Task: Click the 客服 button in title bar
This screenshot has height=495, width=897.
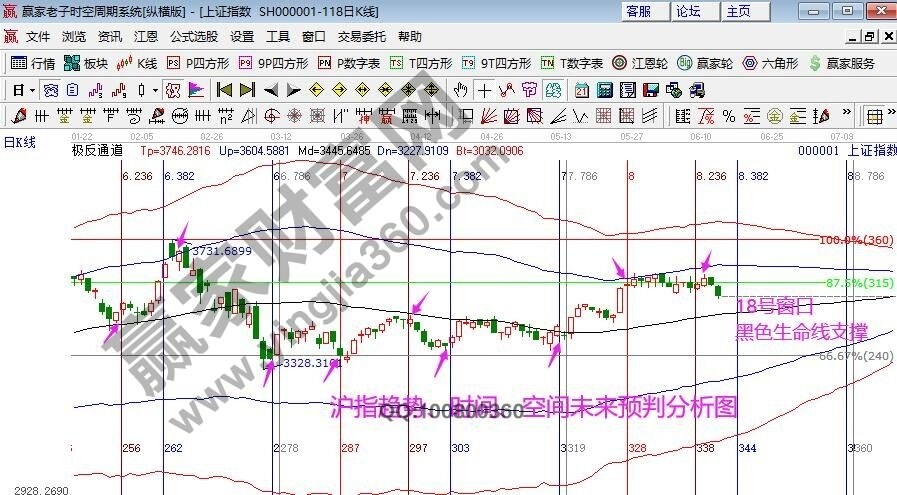Action: pyautogui.click(x=644, y=11)
